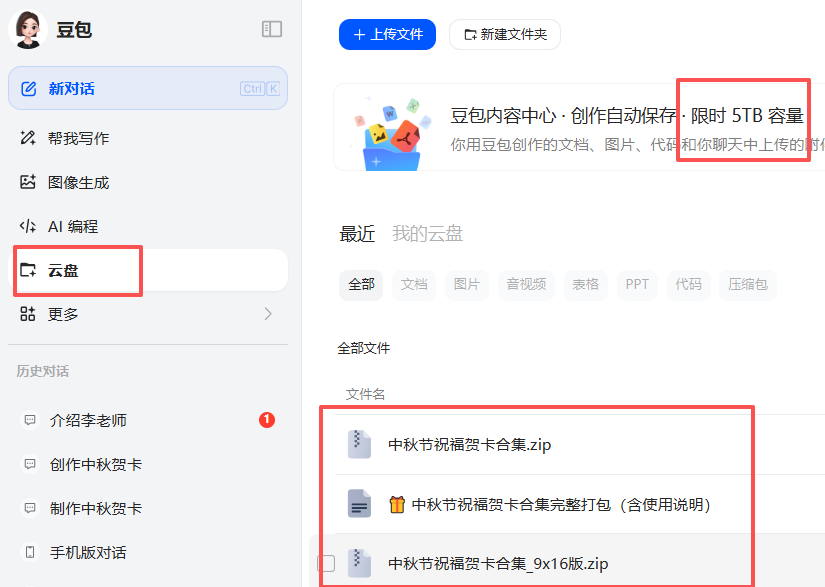
Task: Collapse the sidebar with panel toggle icon
Action: tap(272, 29)
